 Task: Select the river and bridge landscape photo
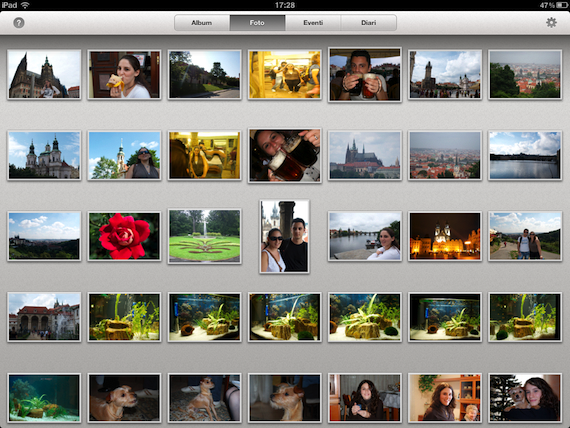click(x=525, y=155)
